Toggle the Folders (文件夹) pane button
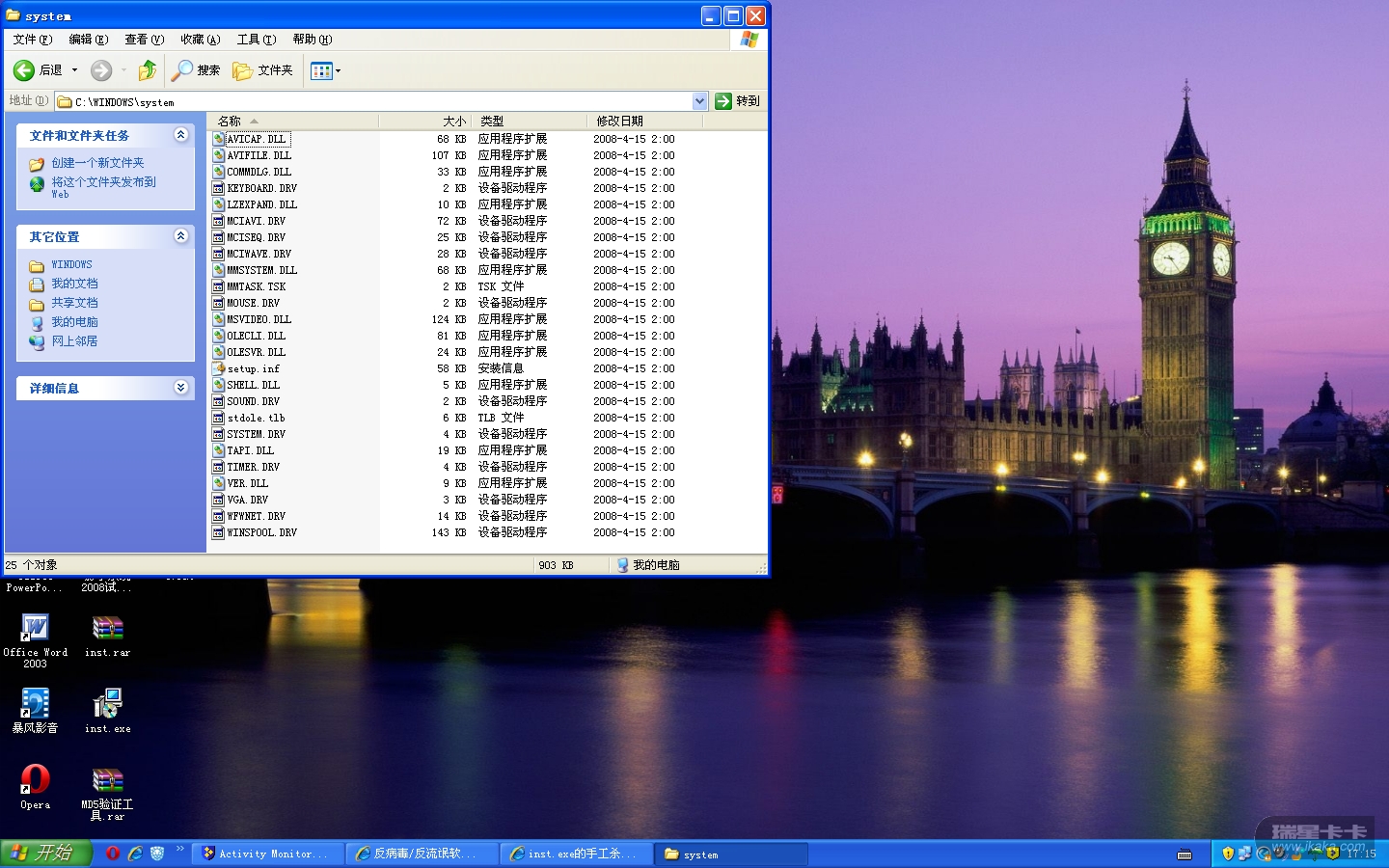 [x=263, y=70]
